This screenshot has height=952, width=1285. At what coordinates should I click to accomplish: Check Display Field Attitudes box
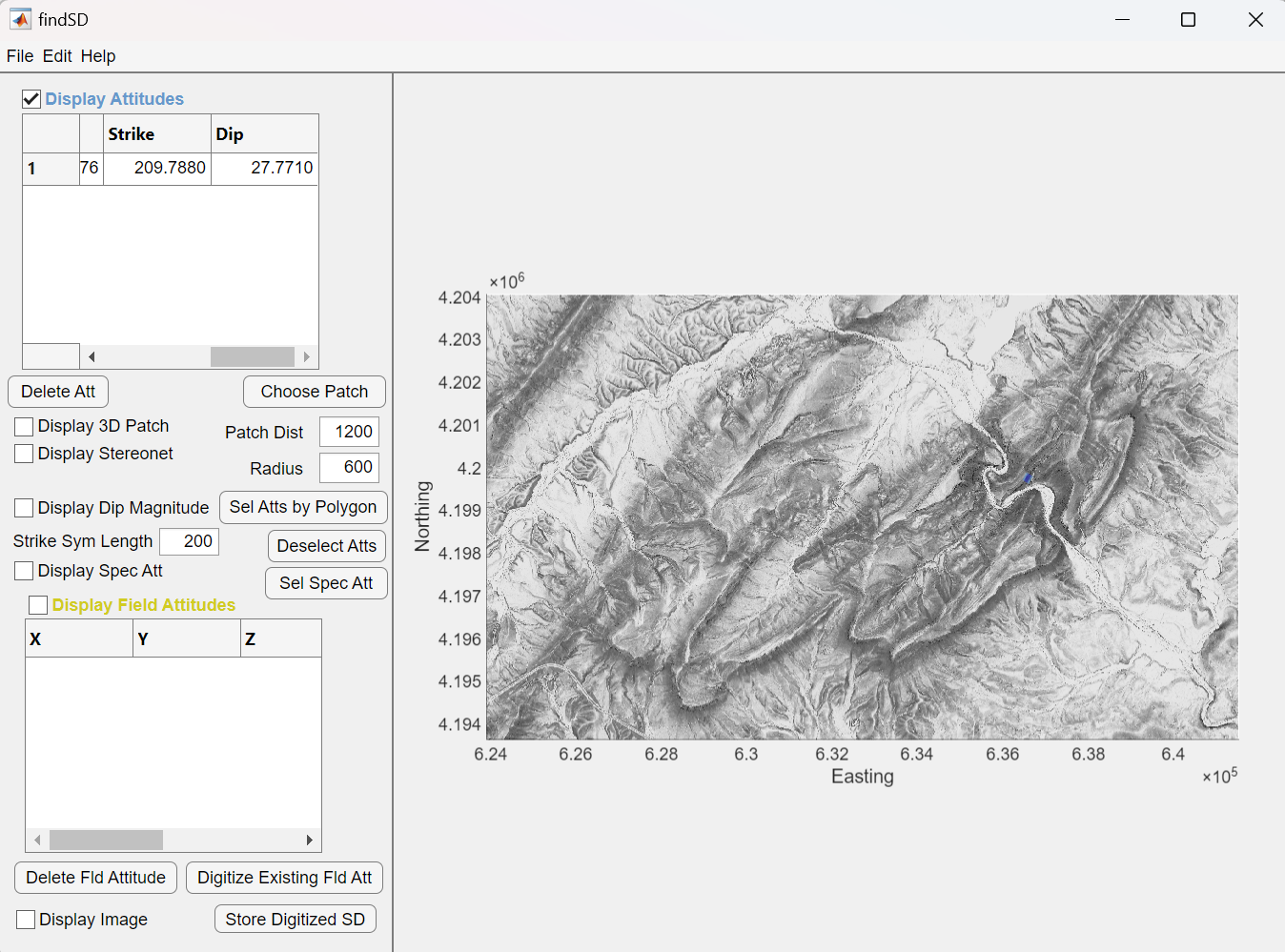38,605
